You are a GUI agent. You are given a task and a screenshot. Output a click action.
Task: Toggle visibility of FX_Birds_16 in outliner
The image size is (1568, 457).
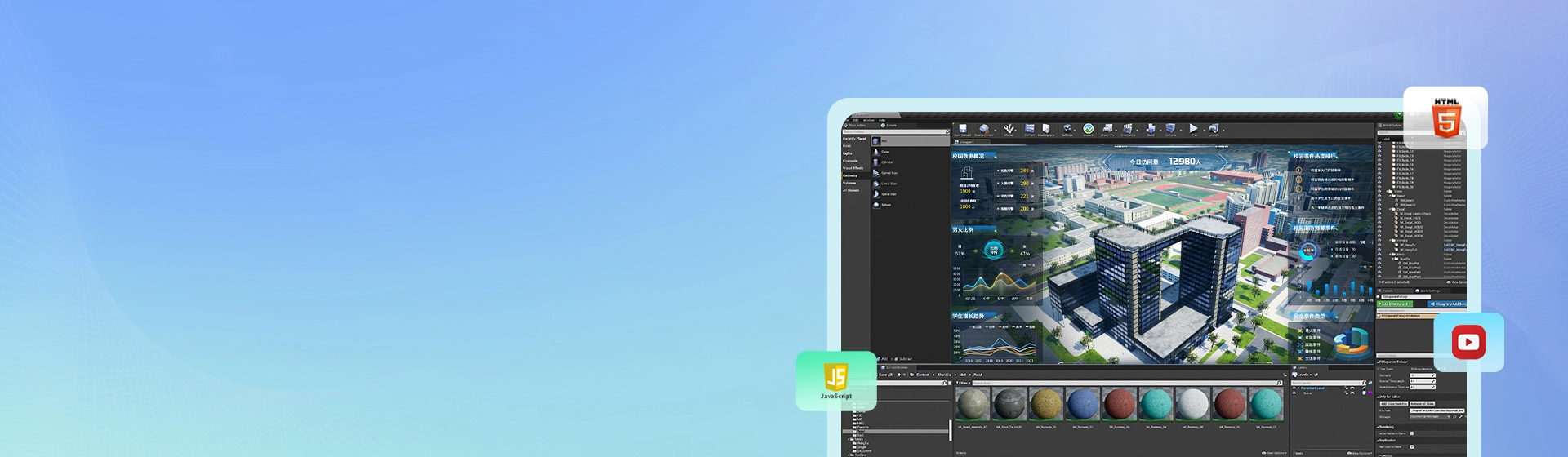(x=1379, y=169)
